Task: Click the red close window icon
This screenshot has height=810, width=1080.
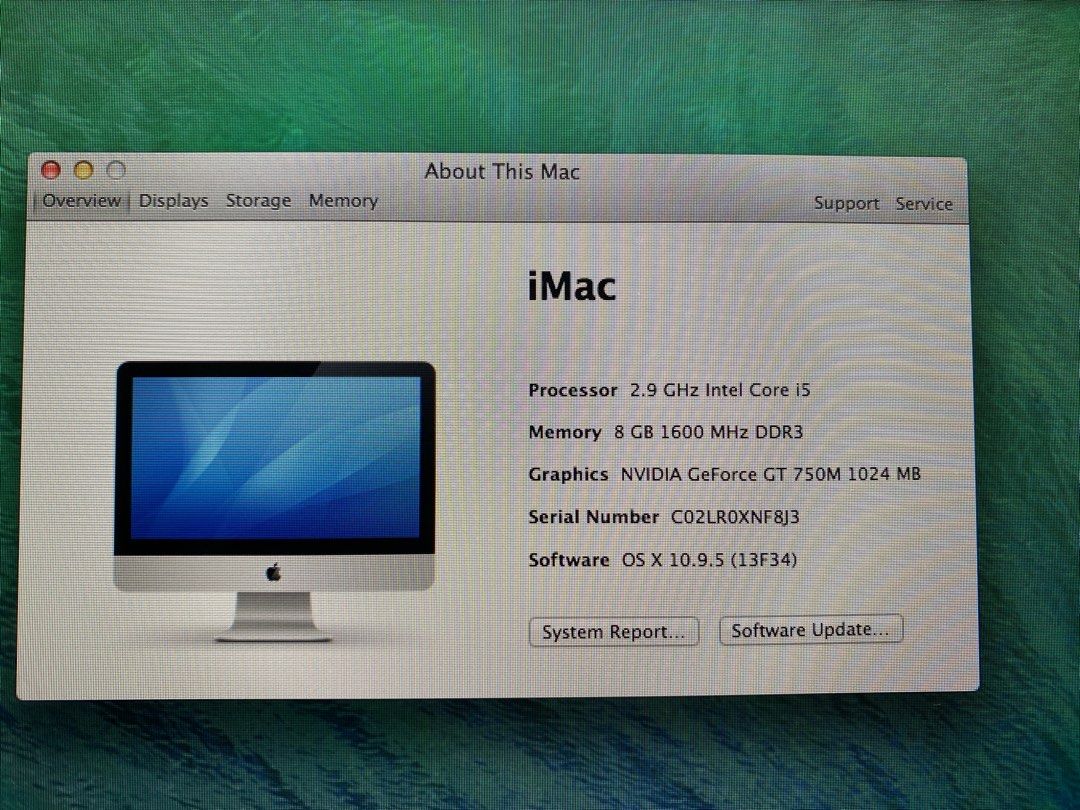Action: (50, 170)
